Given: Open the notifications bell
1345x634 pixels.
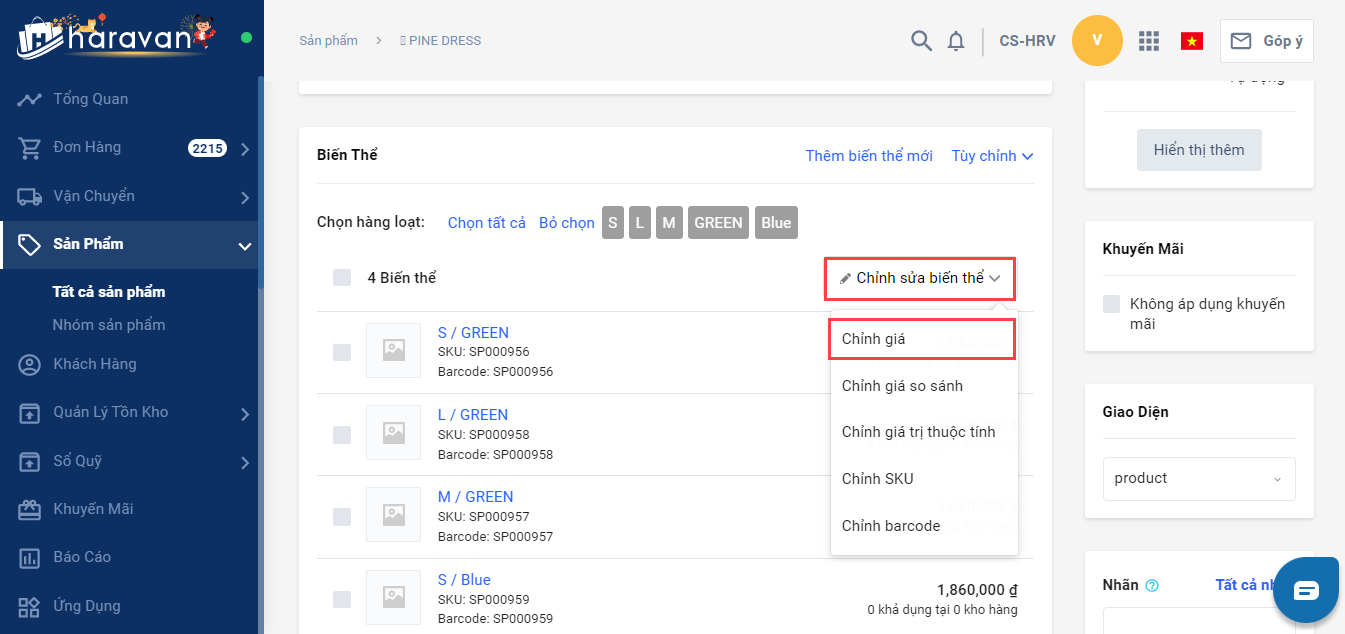Looking at the screenshot, I should click(x=956, y=41).
